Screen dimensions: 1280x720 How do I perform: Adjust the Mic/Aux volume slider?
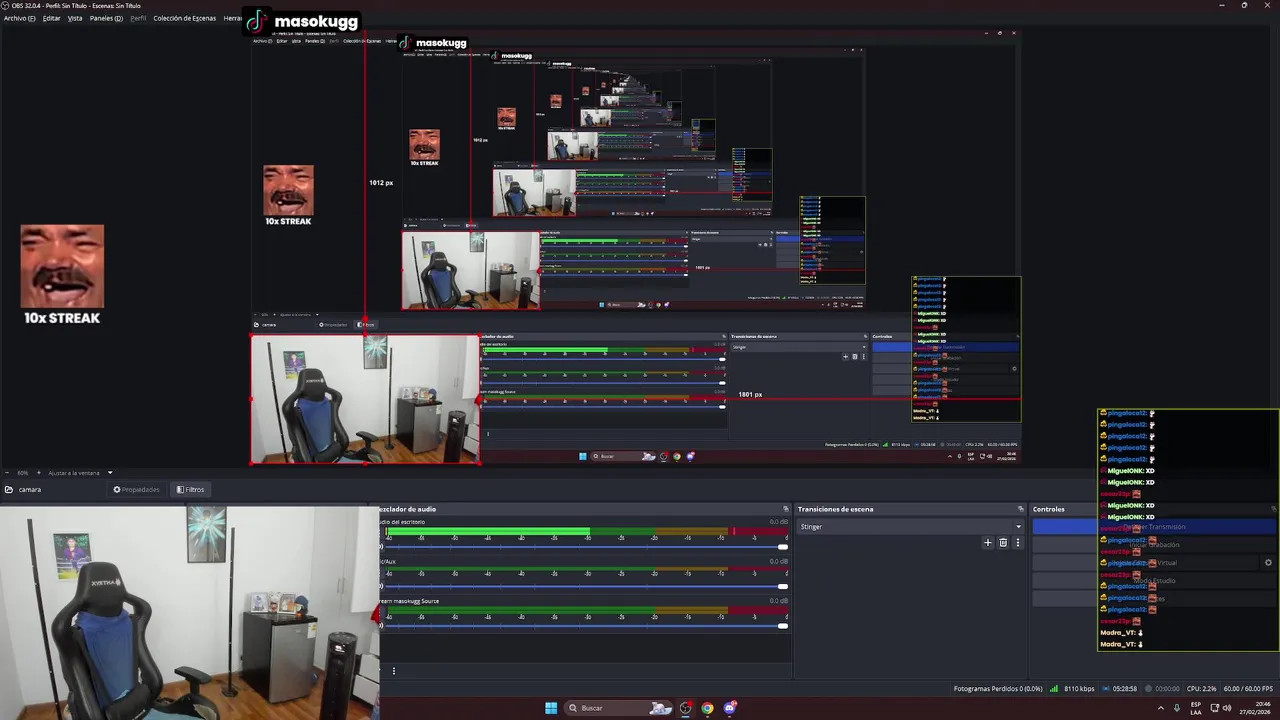585,586
